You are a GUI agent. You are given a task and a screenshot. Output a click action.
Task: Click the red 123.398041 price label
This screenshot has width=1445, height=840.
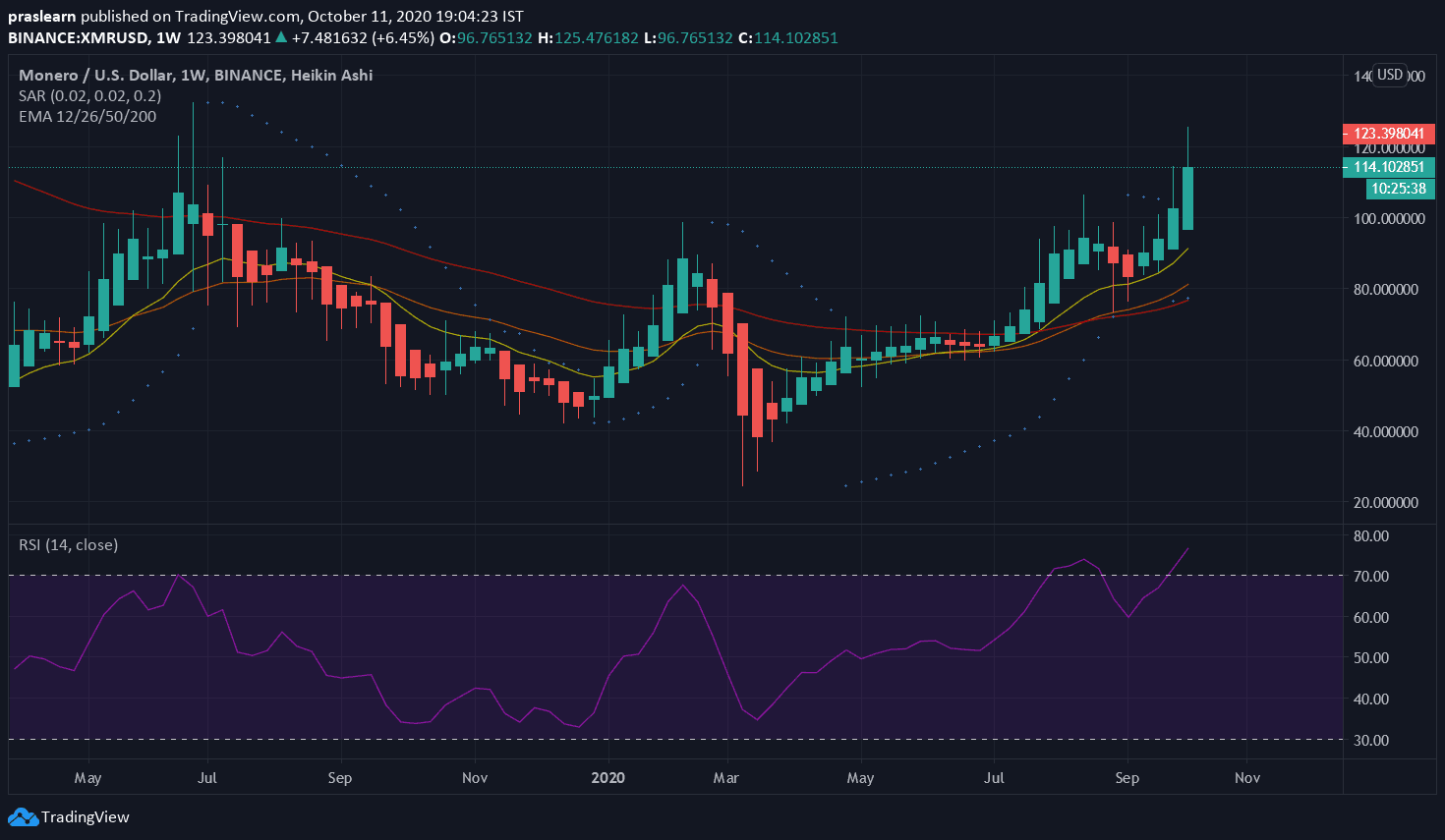pos(1388,134)
